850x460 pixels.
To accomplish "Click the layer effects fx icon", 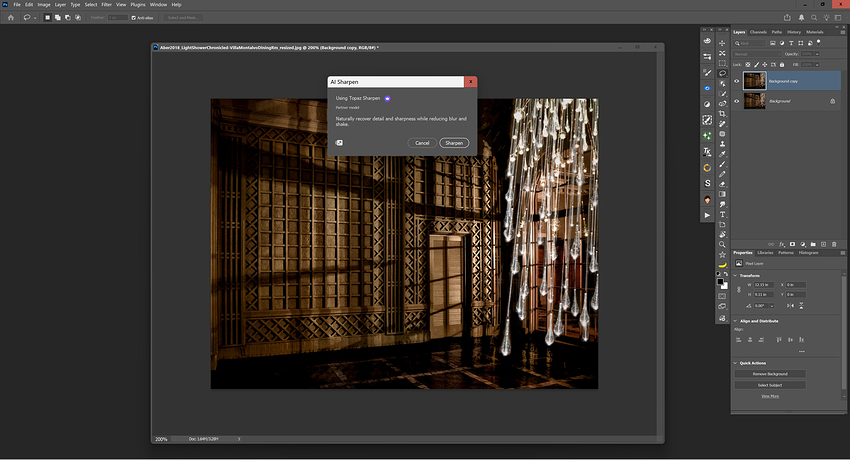I will pos(780,243).
